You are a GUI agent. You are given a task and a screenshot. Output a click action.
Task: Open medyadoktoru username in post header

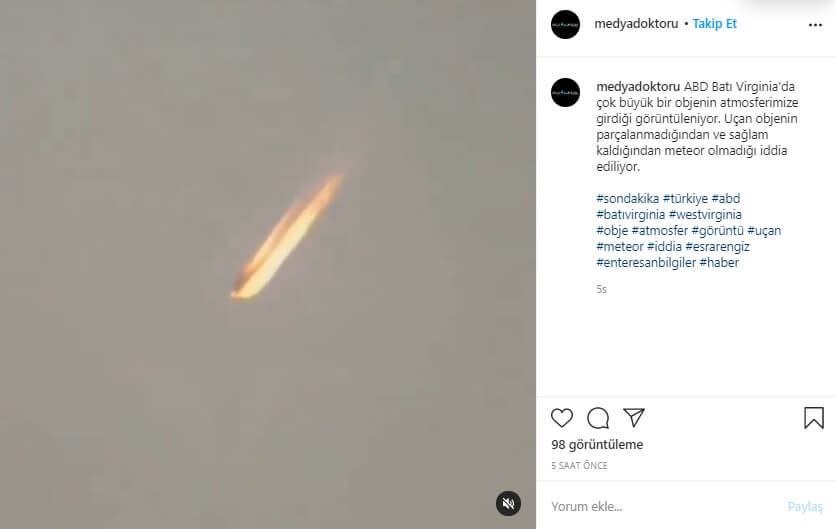point(636,24)
